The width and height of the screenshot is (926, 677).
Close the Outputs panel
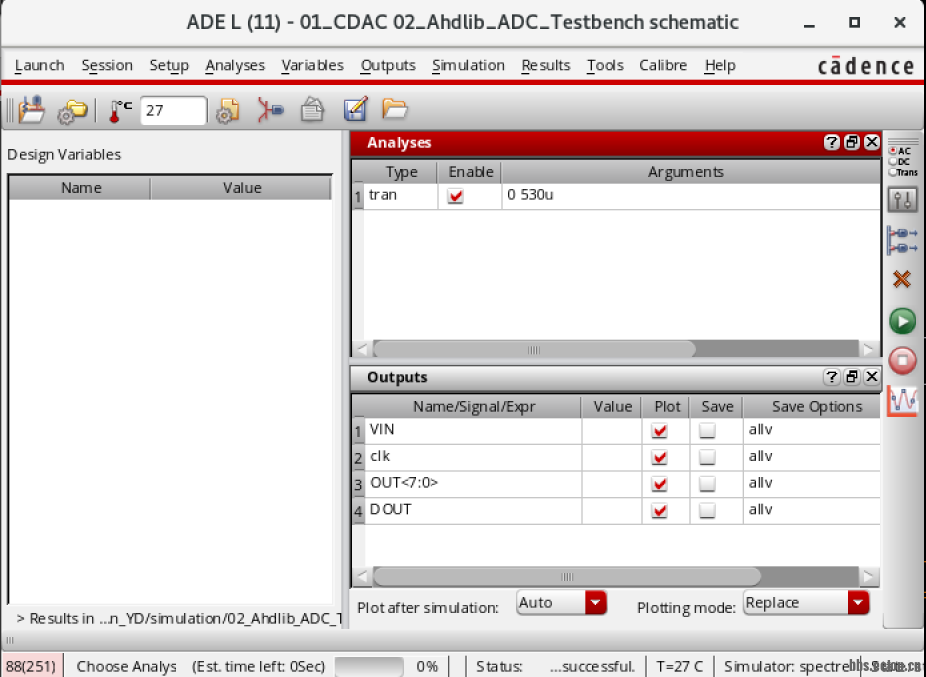click(872, 377)
